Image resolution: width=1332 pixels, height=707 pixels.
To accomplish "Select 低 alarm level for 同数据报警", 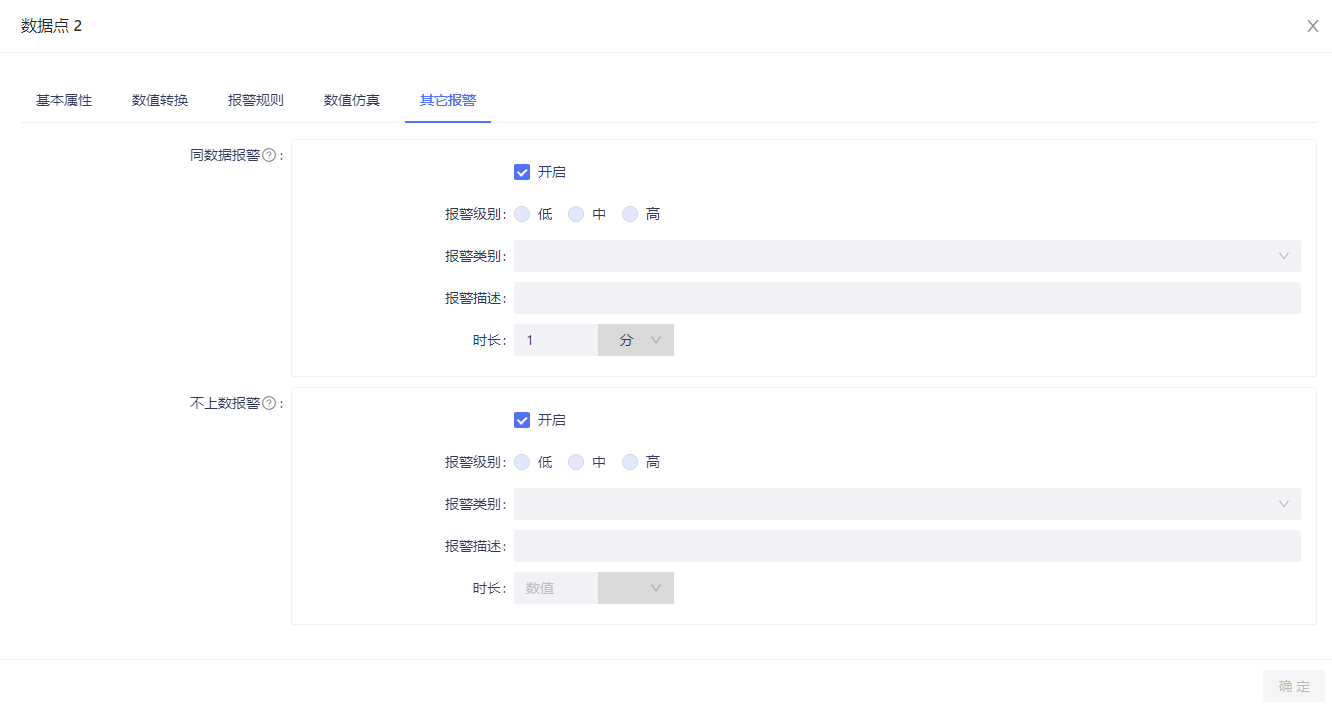I will pos(522,214).
